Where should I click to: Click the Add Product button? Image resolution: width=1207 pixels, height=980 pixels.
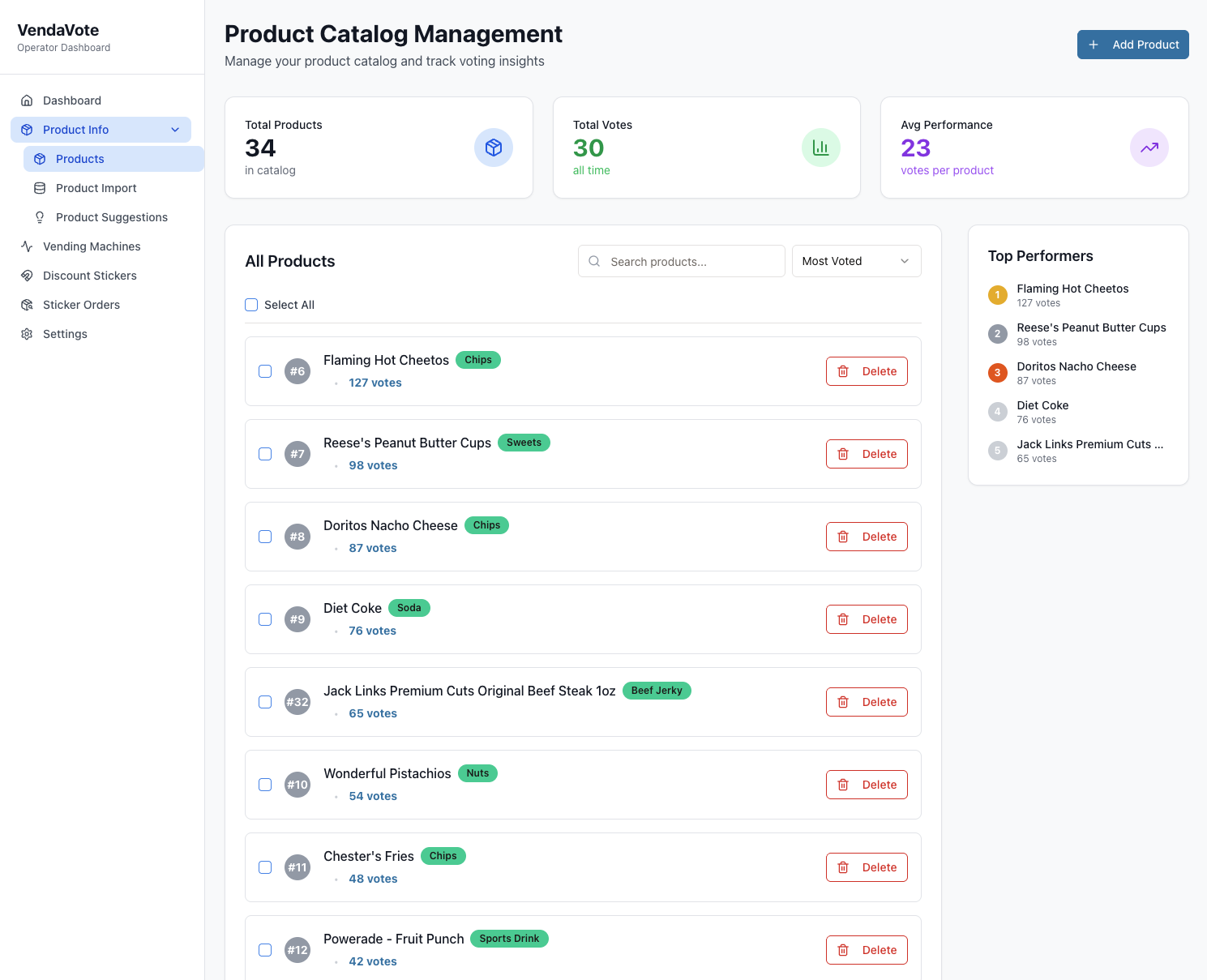coord(1132,45)
